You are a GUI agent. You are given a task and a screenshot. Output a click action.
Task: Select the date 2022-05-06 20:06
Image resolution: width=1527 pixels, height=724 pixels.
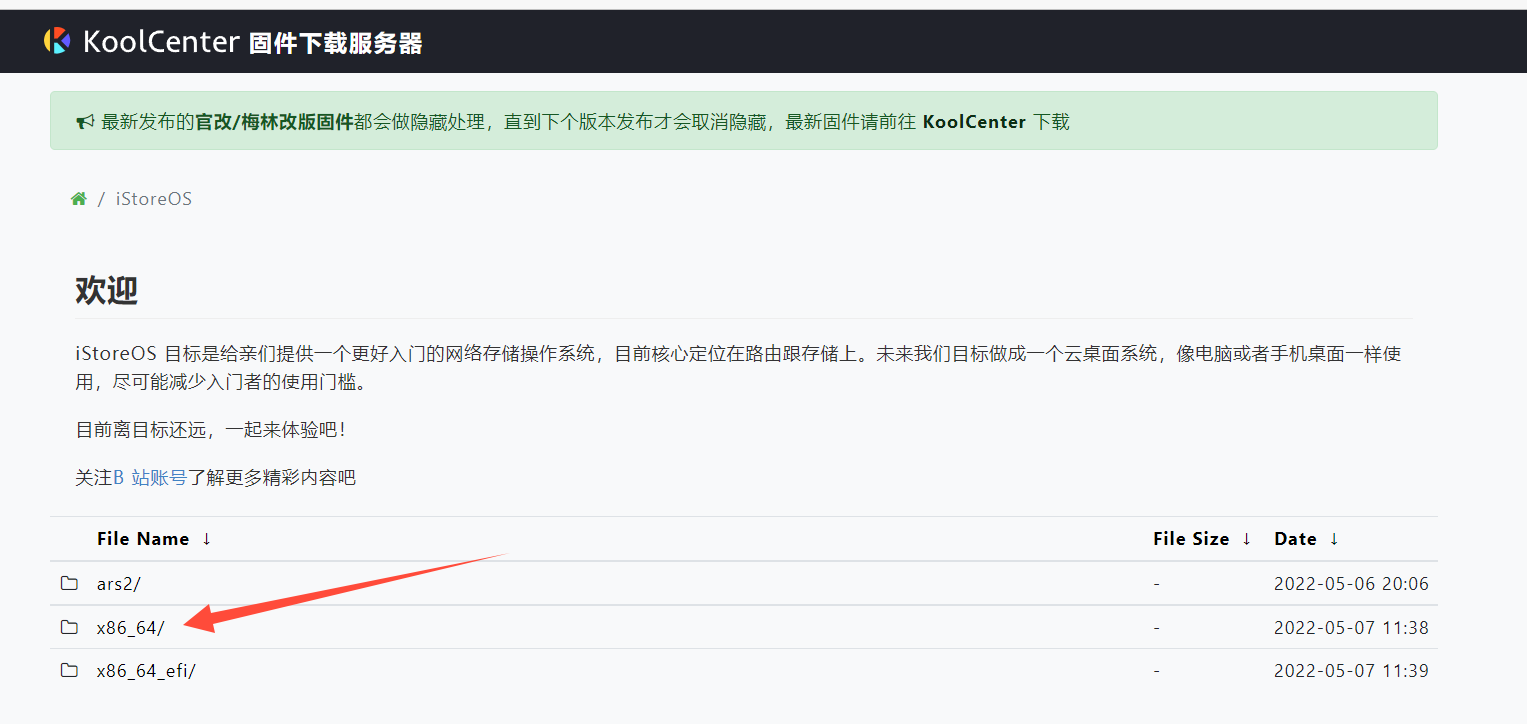[x=1351, y=584]
